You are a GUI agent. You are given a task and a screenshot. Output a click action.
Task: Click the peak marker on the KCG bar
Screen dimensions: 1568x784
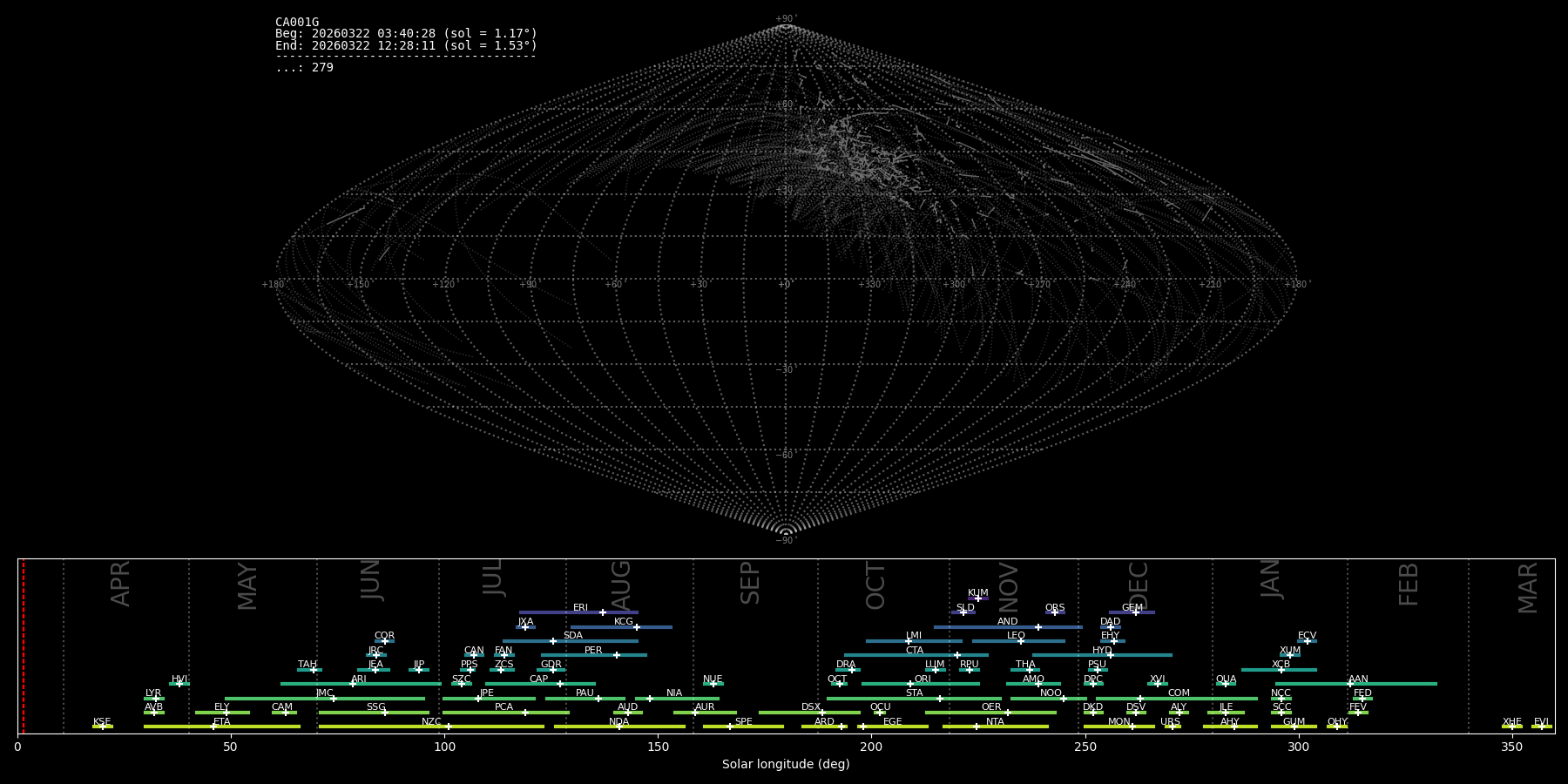pos(636,627)
